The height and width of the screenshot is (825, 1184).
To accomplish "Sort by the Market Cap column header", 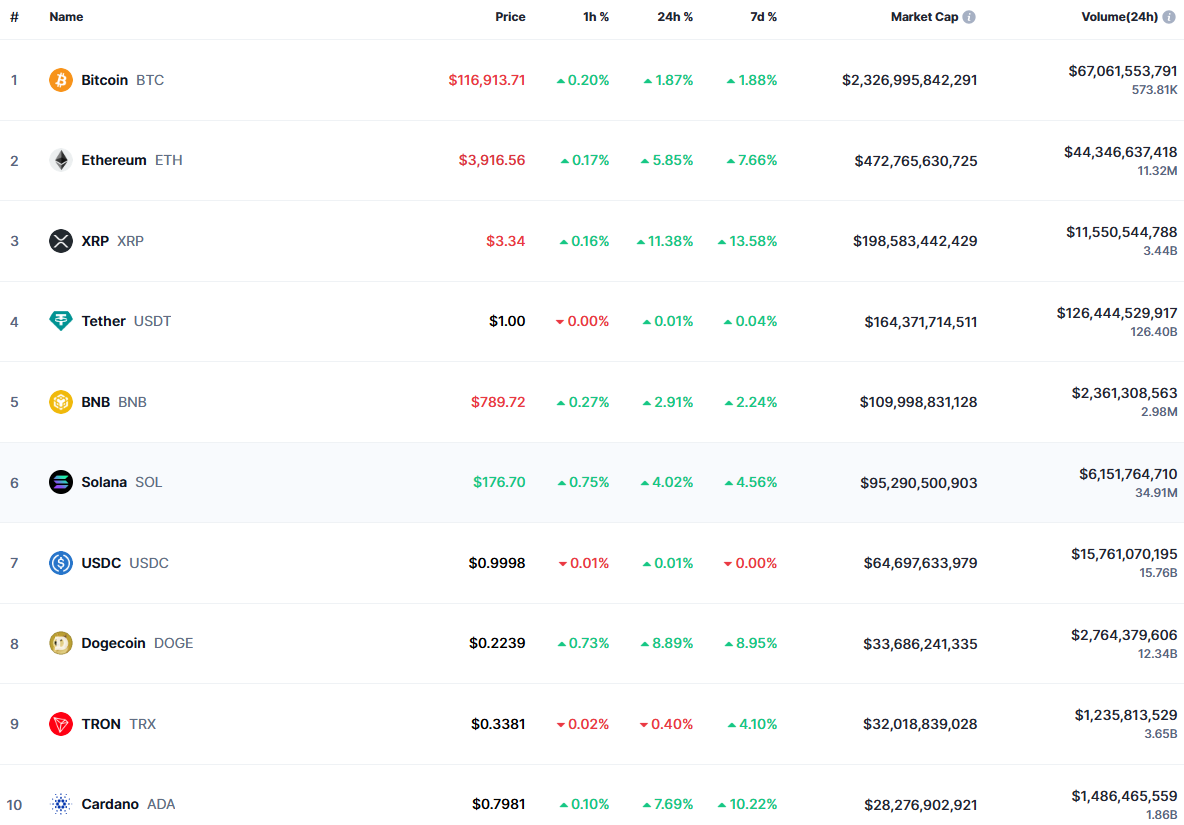I will (x=924, y=17).
